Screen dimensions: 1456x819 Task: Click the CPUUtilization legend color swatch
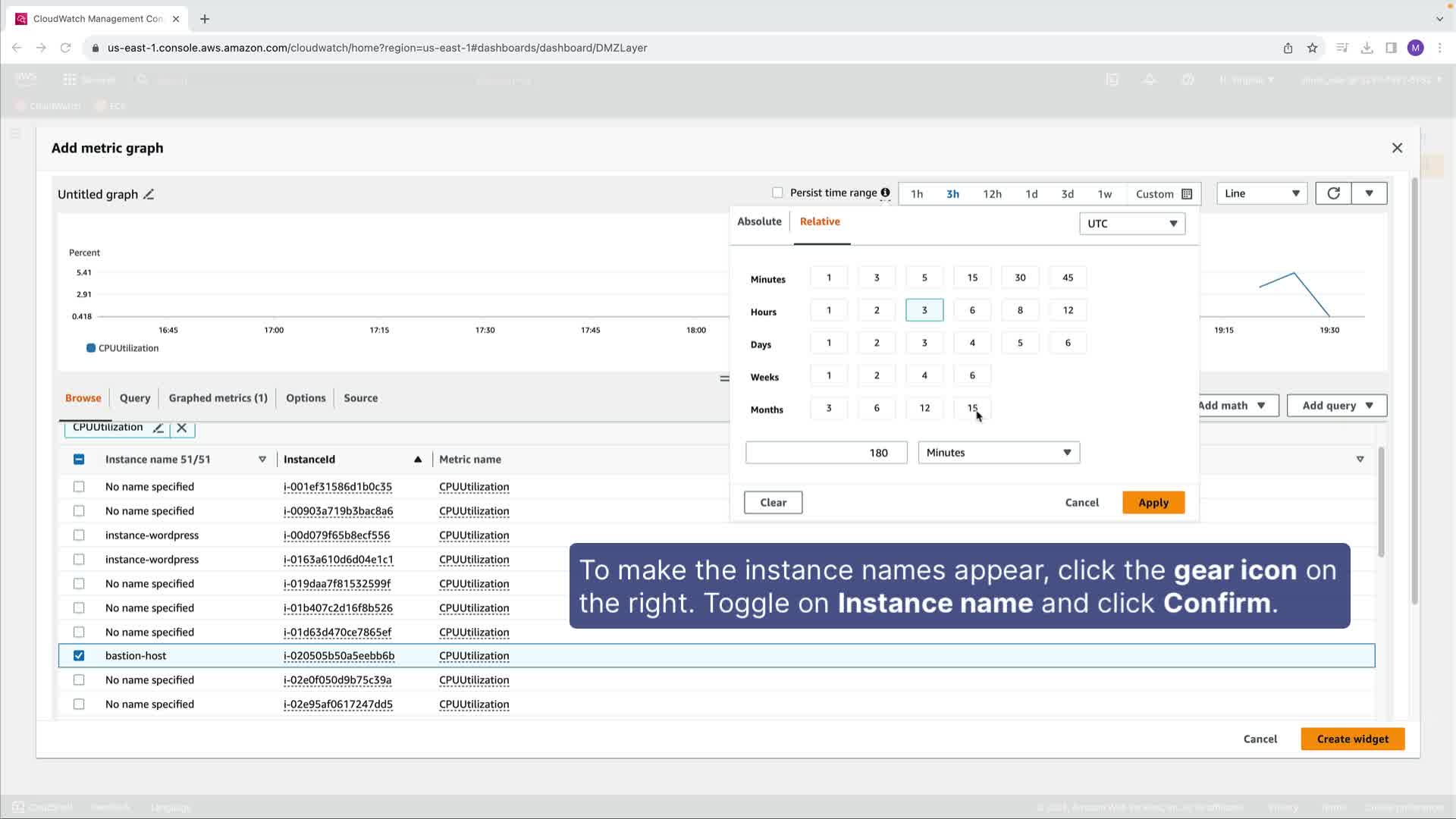pyautogui.click(x=91, y=348)
